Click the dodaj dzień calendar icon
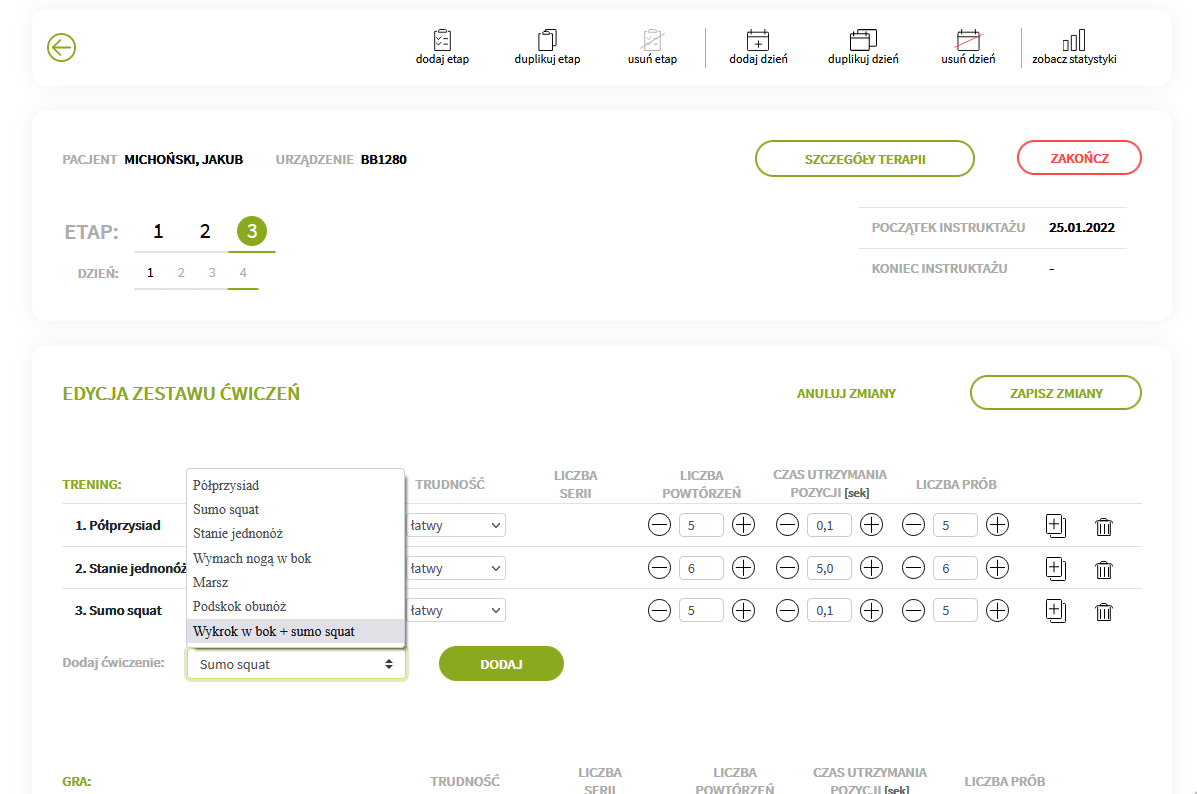This screenshot has width=1197, height=794. [x=758, y=40]
